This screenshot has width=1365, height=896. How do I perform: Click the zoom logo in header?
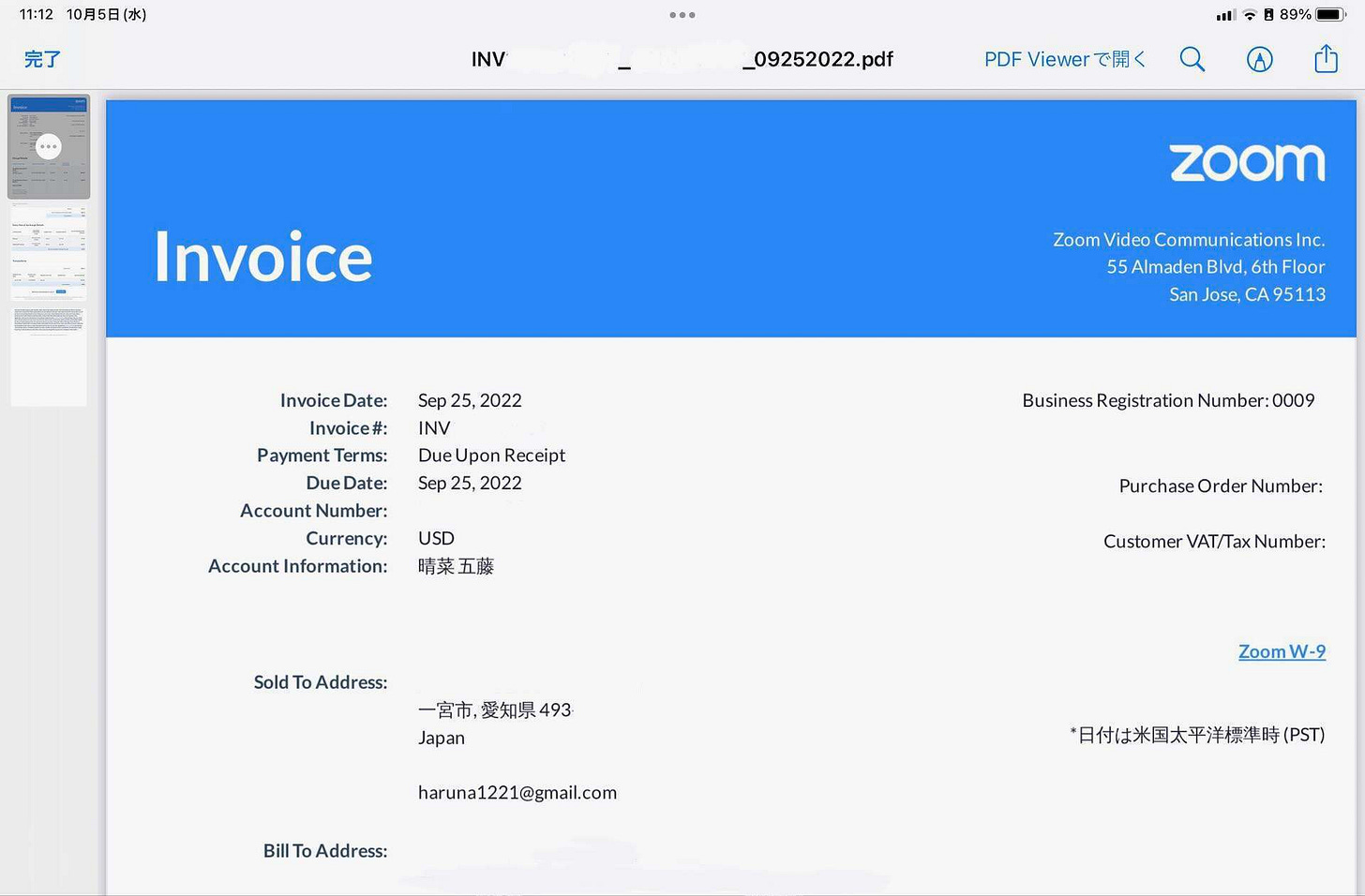pos(1247,163)
